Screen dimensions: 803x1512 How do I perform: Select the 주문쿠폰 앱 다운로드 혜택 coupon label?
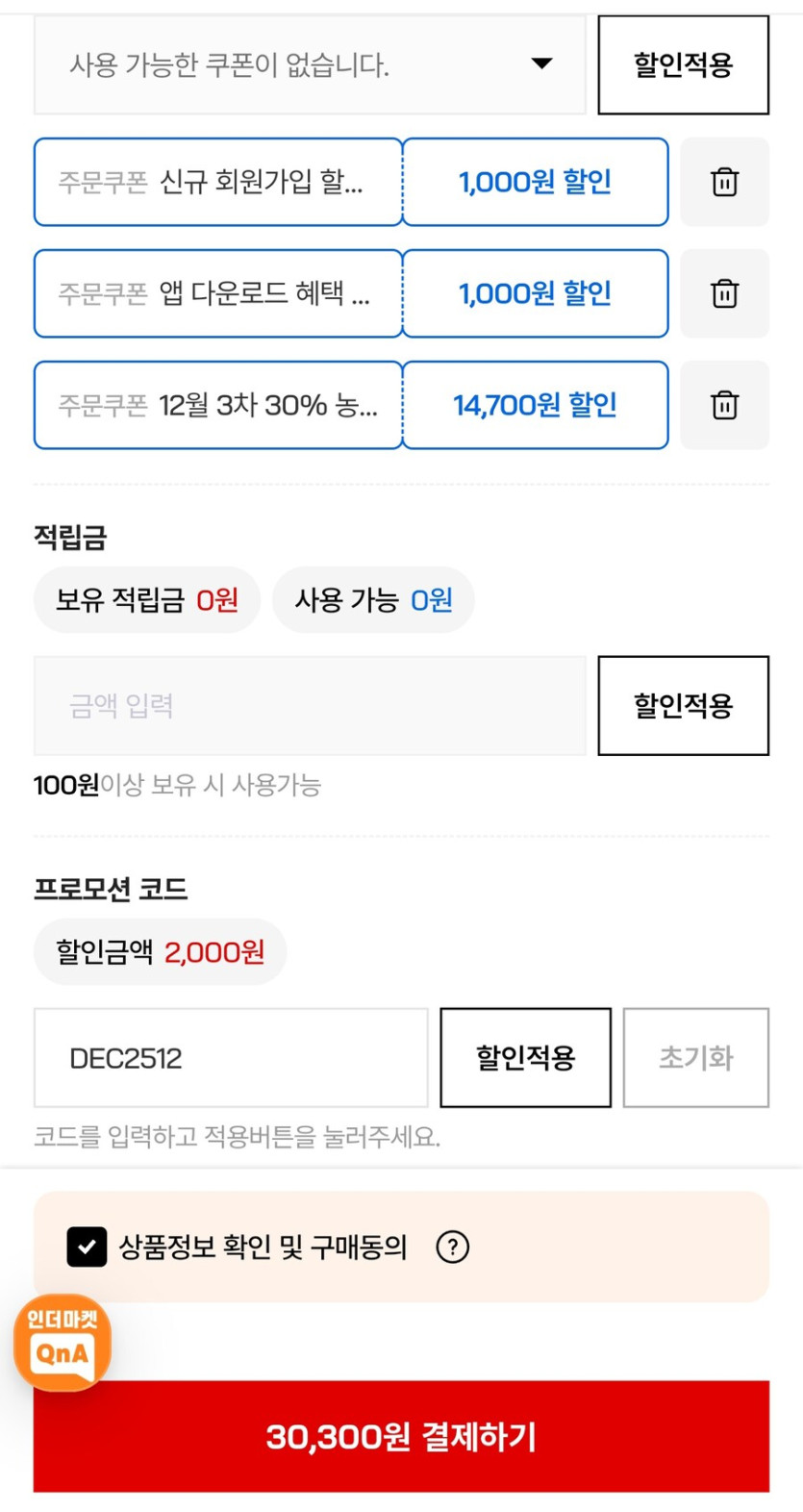(x=217, y=294)
